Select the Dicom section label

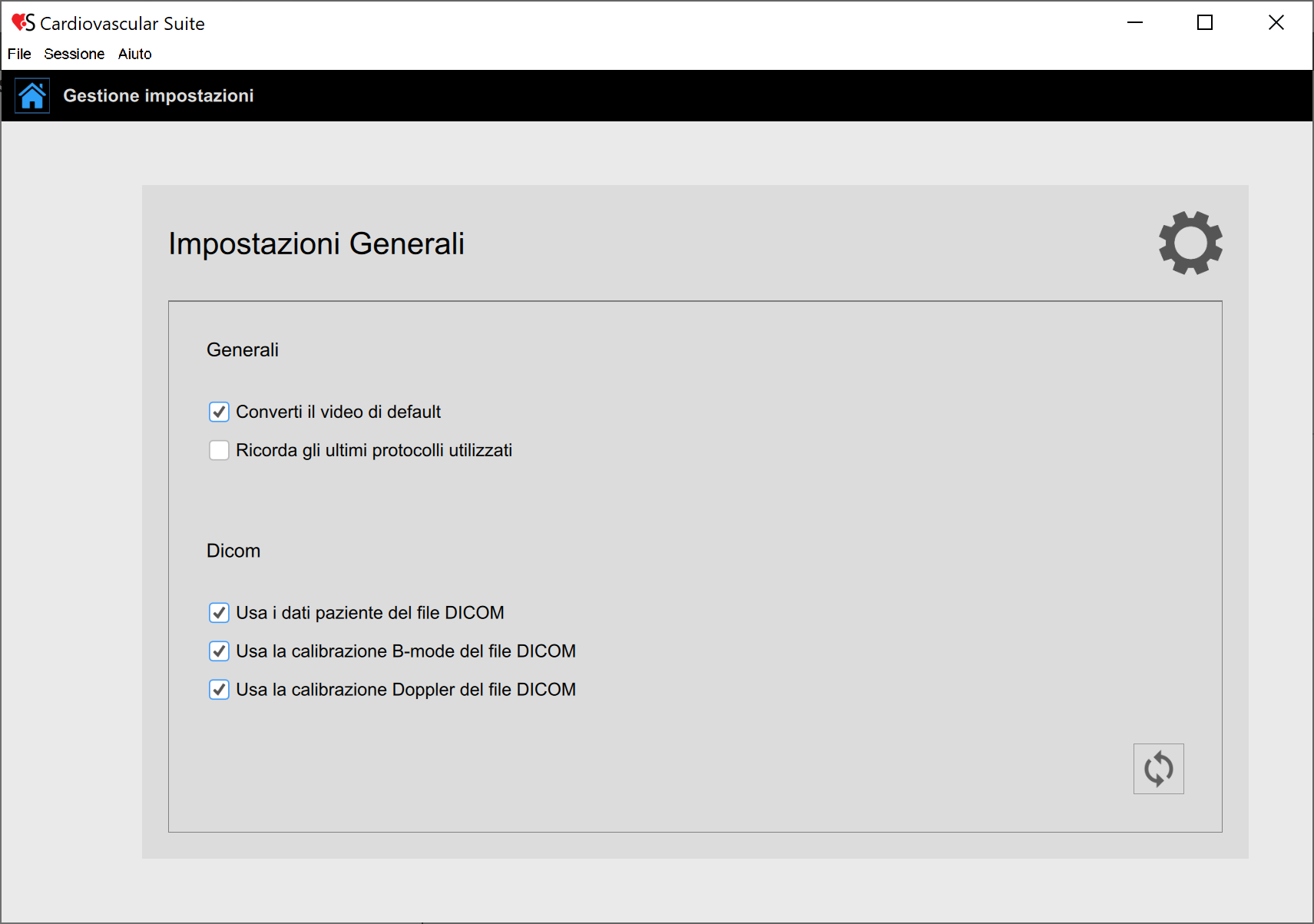233,551
